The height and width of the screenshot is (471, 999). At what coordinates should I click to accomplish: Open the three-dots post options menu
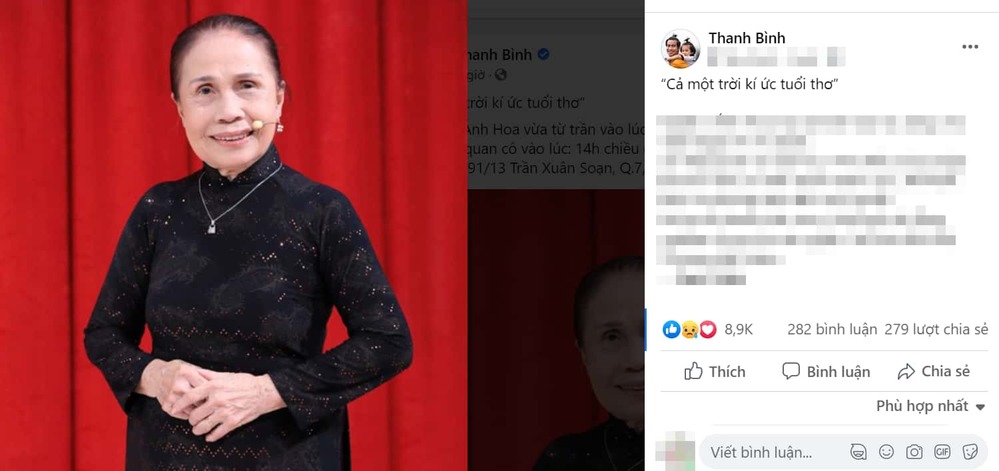(970, 47)
